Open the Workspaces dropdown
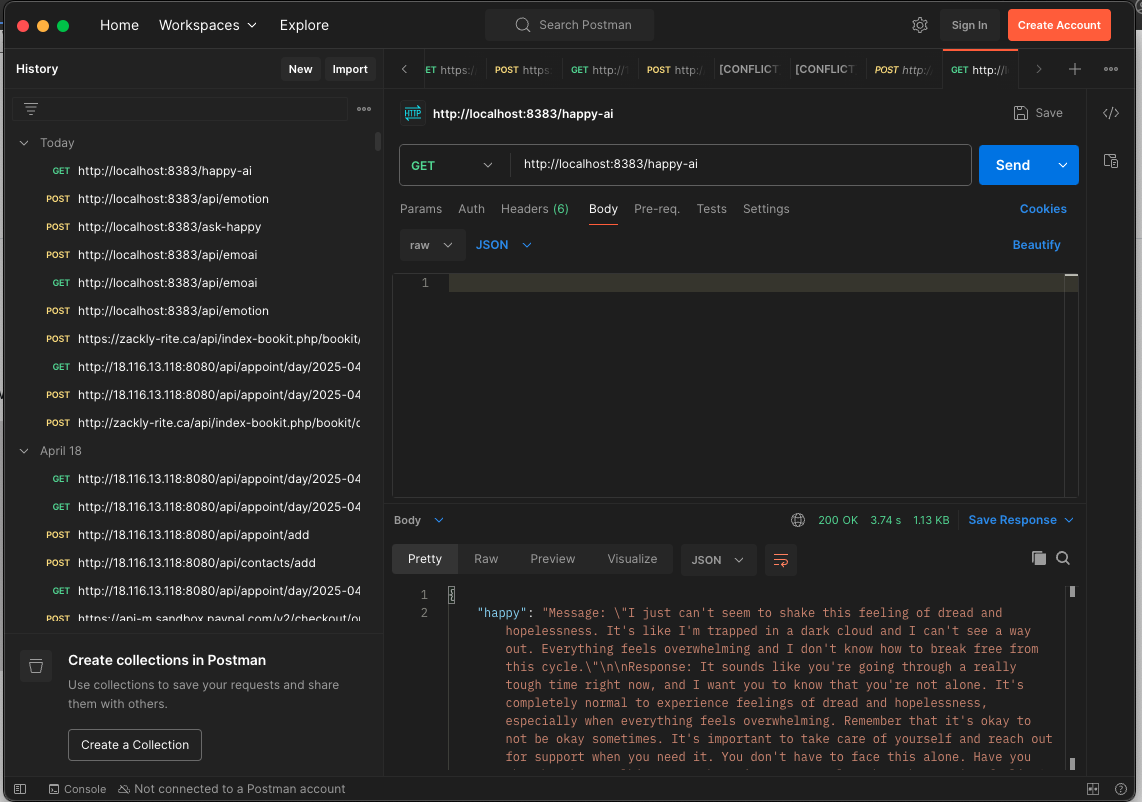This screenshot has height=802, width=1142. point(208,25)
